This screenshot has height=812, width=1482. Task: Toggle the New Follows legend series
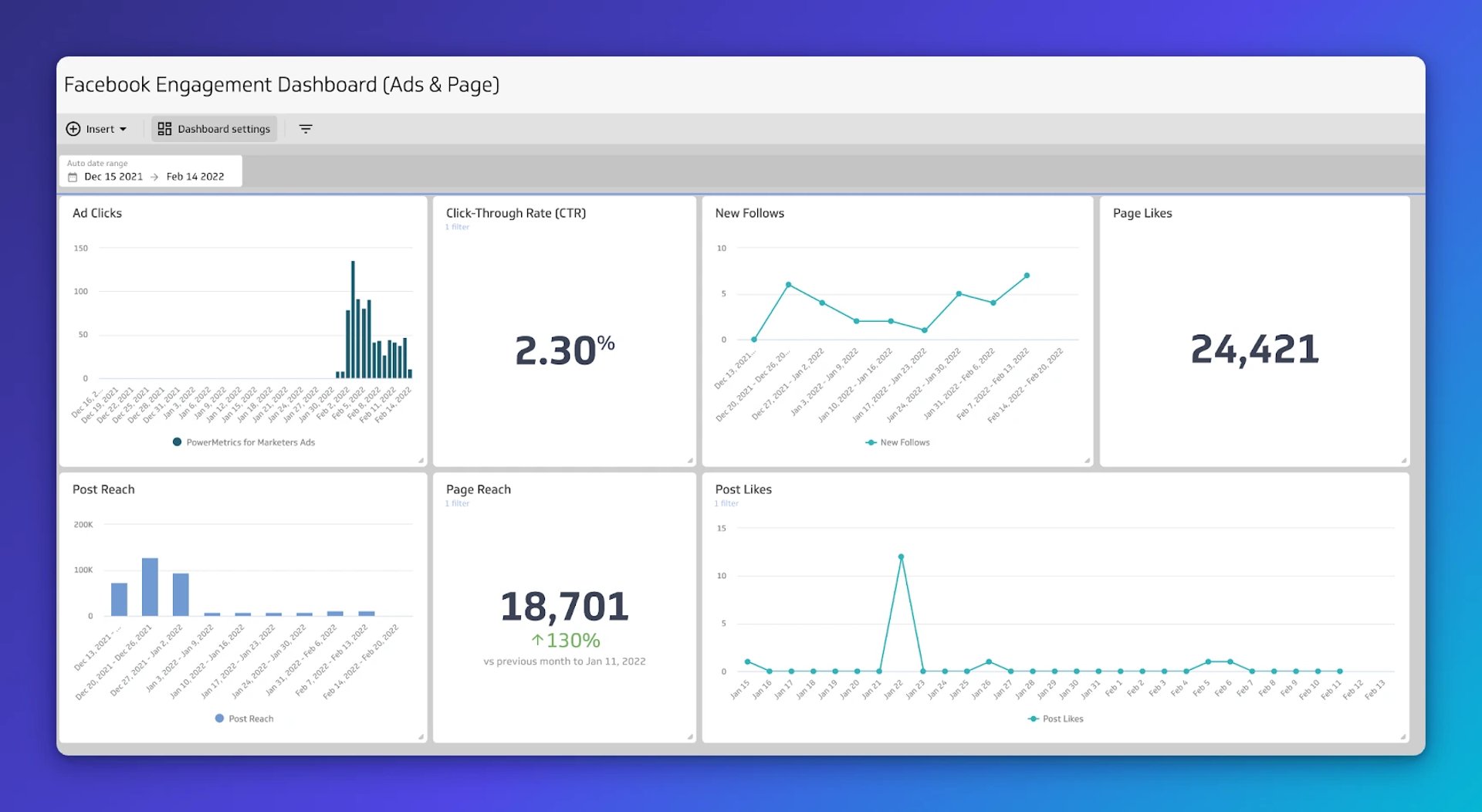coord(898,442)
